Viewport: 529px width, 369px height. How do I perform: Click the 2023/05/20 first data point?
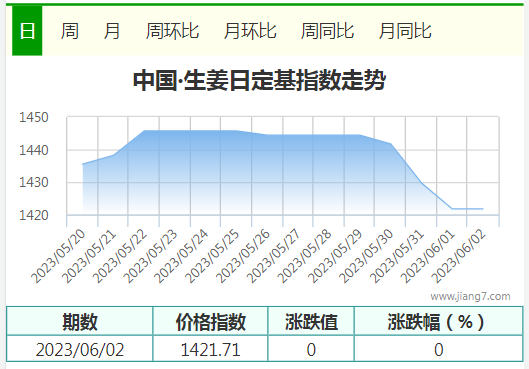coord(83,164)
